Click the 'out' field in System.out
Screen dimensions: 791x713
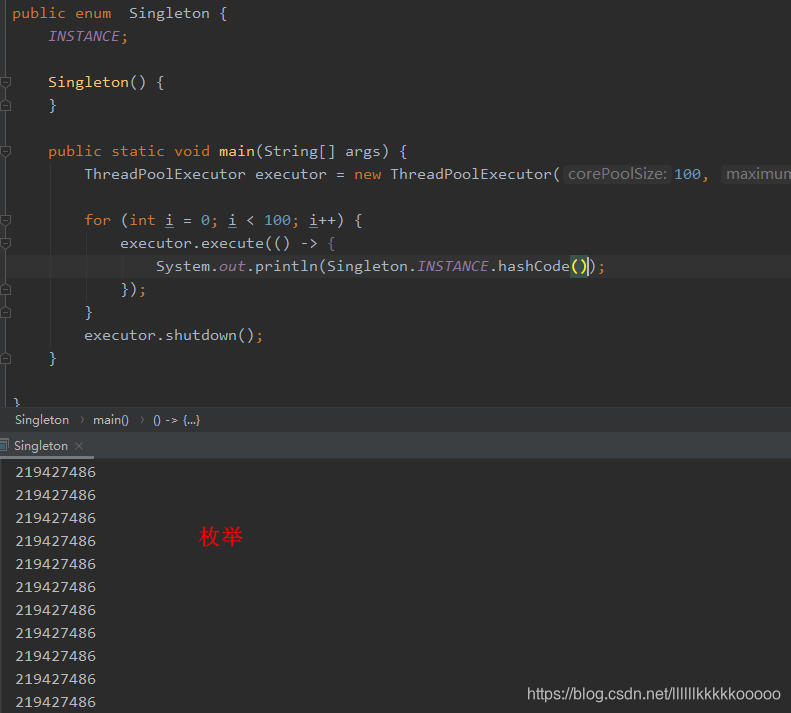click(x=232, y=266)
